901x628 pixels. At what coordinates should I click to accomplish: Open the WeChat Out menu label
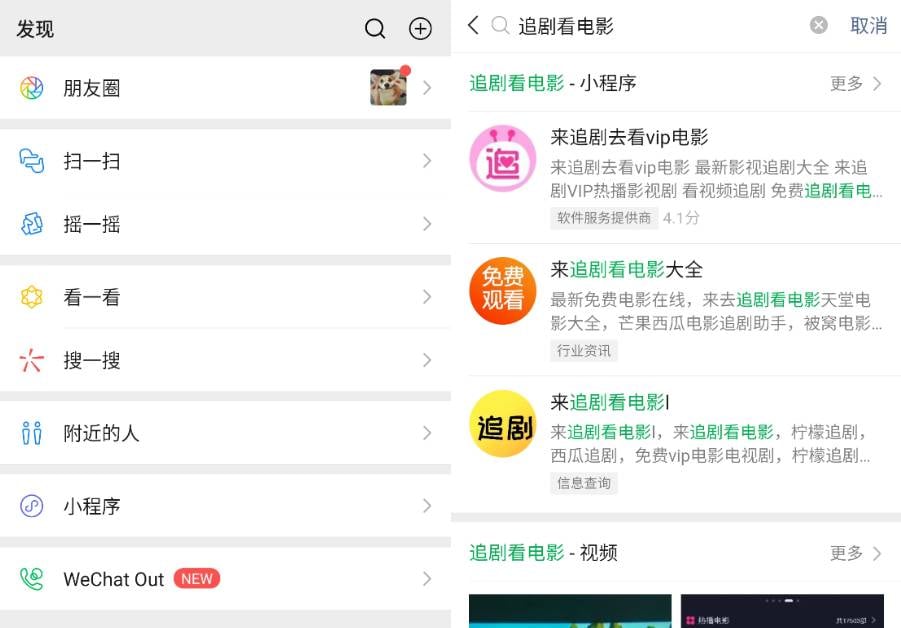tap(114, 579)
